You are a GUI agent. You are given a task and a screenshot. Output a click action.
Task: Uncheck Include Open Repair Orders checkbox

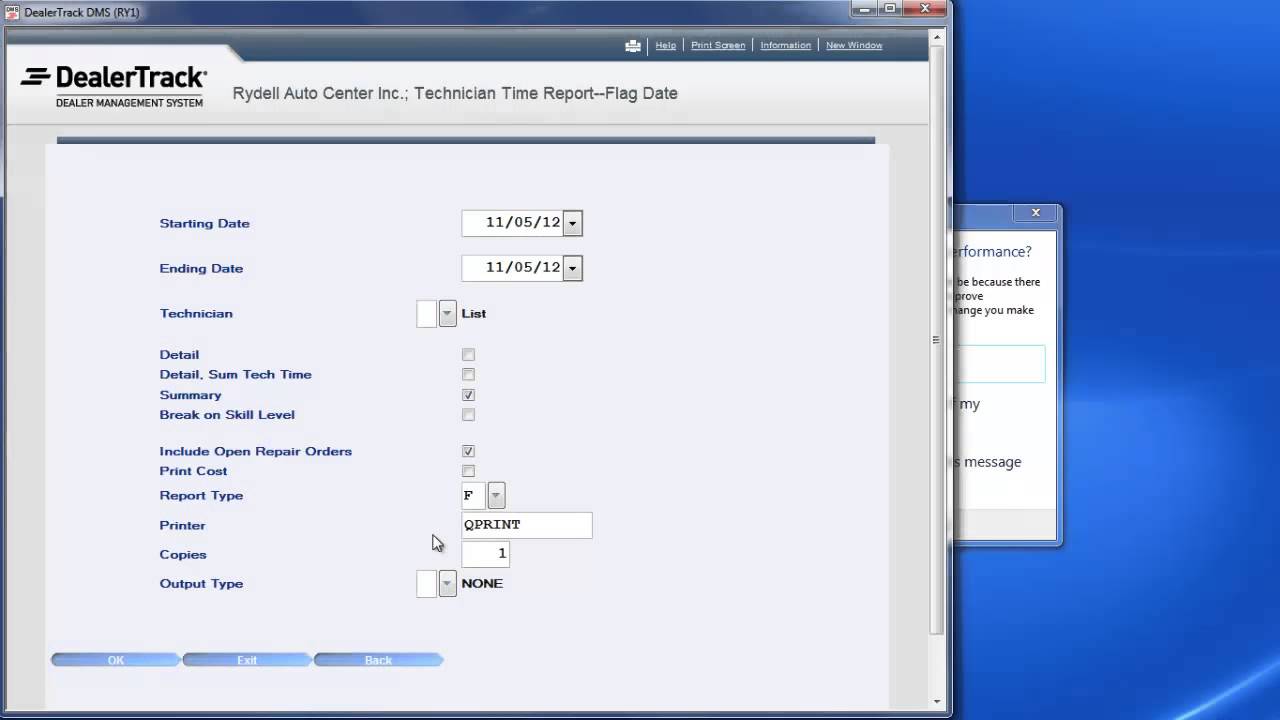pyautogui.click(x=468, y=452)
